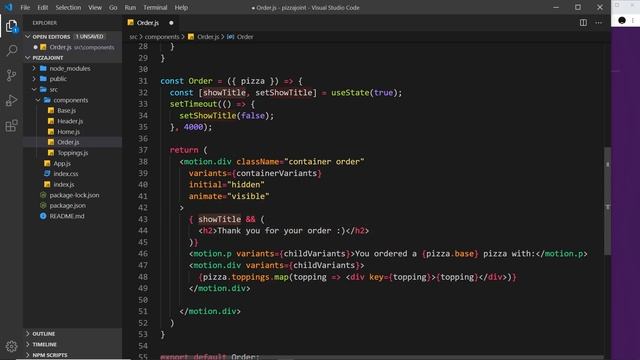This screenshot has width=640, height=360.
Task: Click the "container order" className string
Action: 324,162
